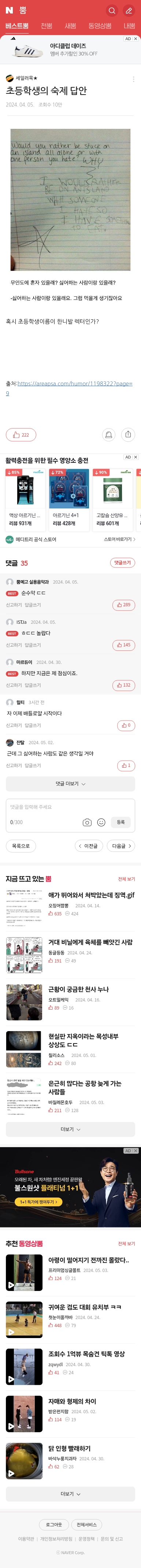Screen dimensions: 141x1568
Task: Open the handwritten homework photo
Action: pos(70,200)
